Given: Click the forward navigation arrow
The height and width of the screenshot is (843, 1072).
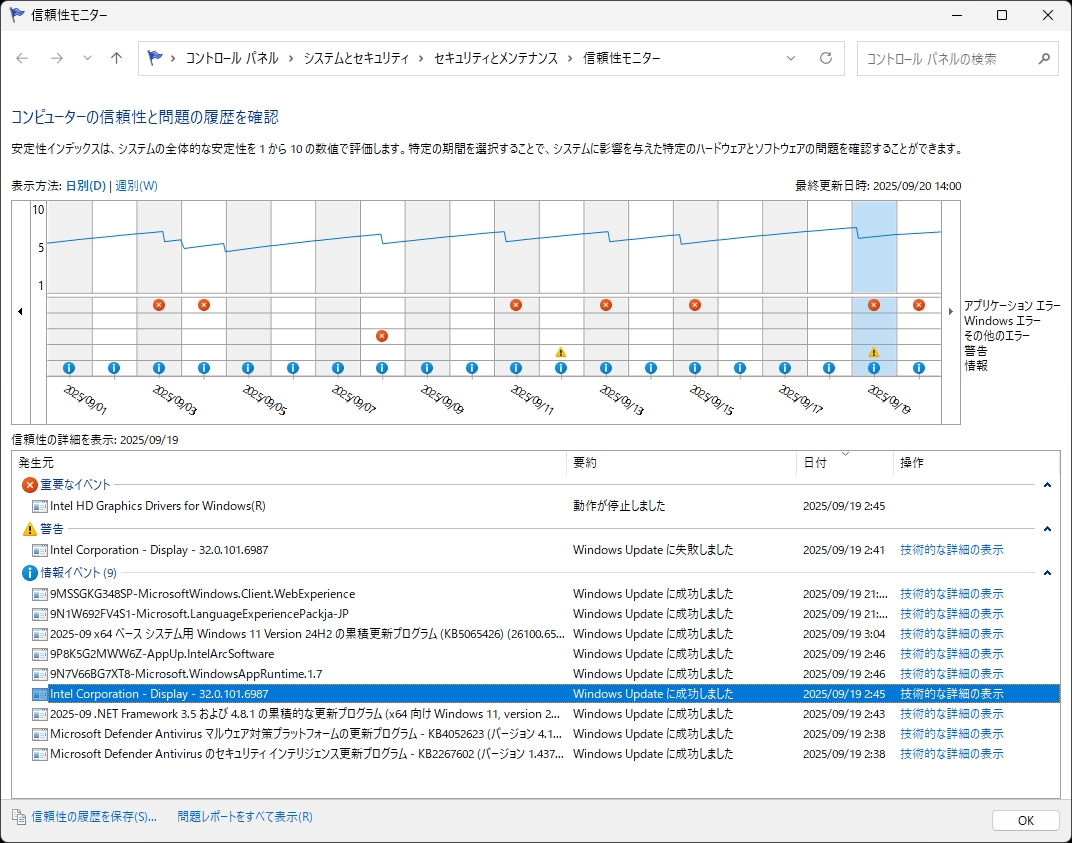Looking at the screenshot, I should (57, 58).
